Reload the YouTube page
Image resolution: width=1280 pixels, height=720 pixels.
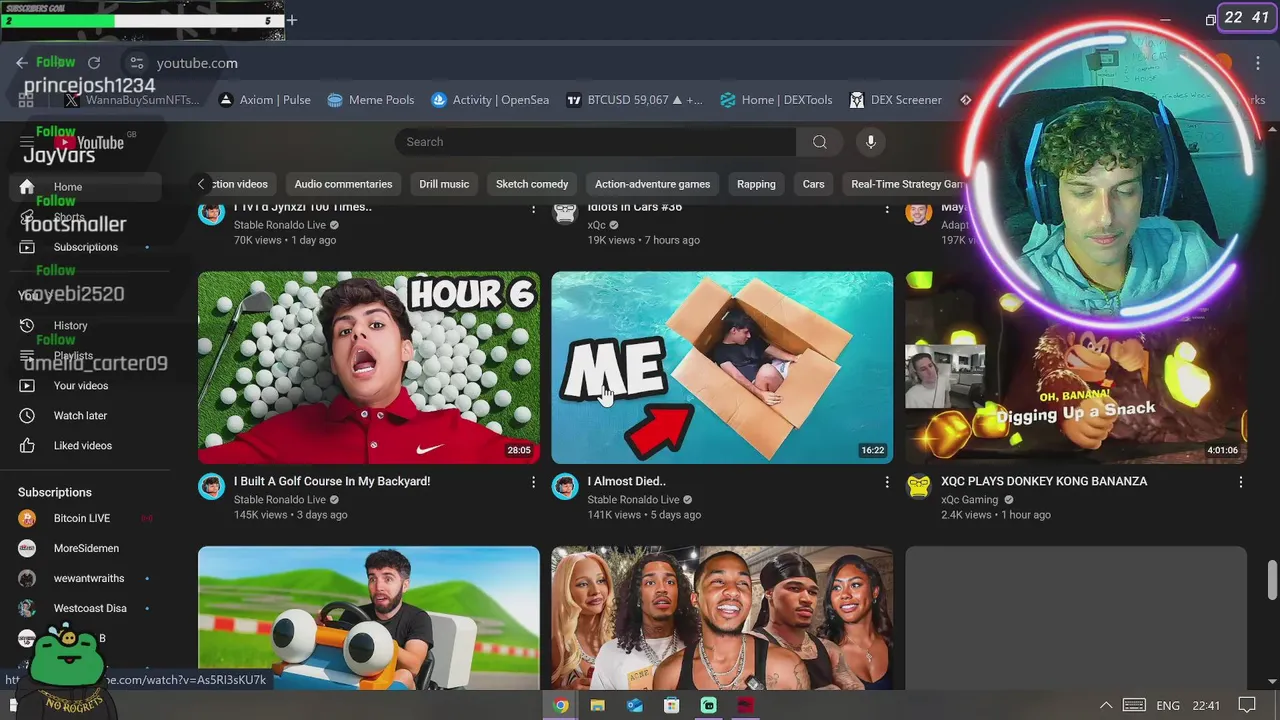[x=94, y=62]
